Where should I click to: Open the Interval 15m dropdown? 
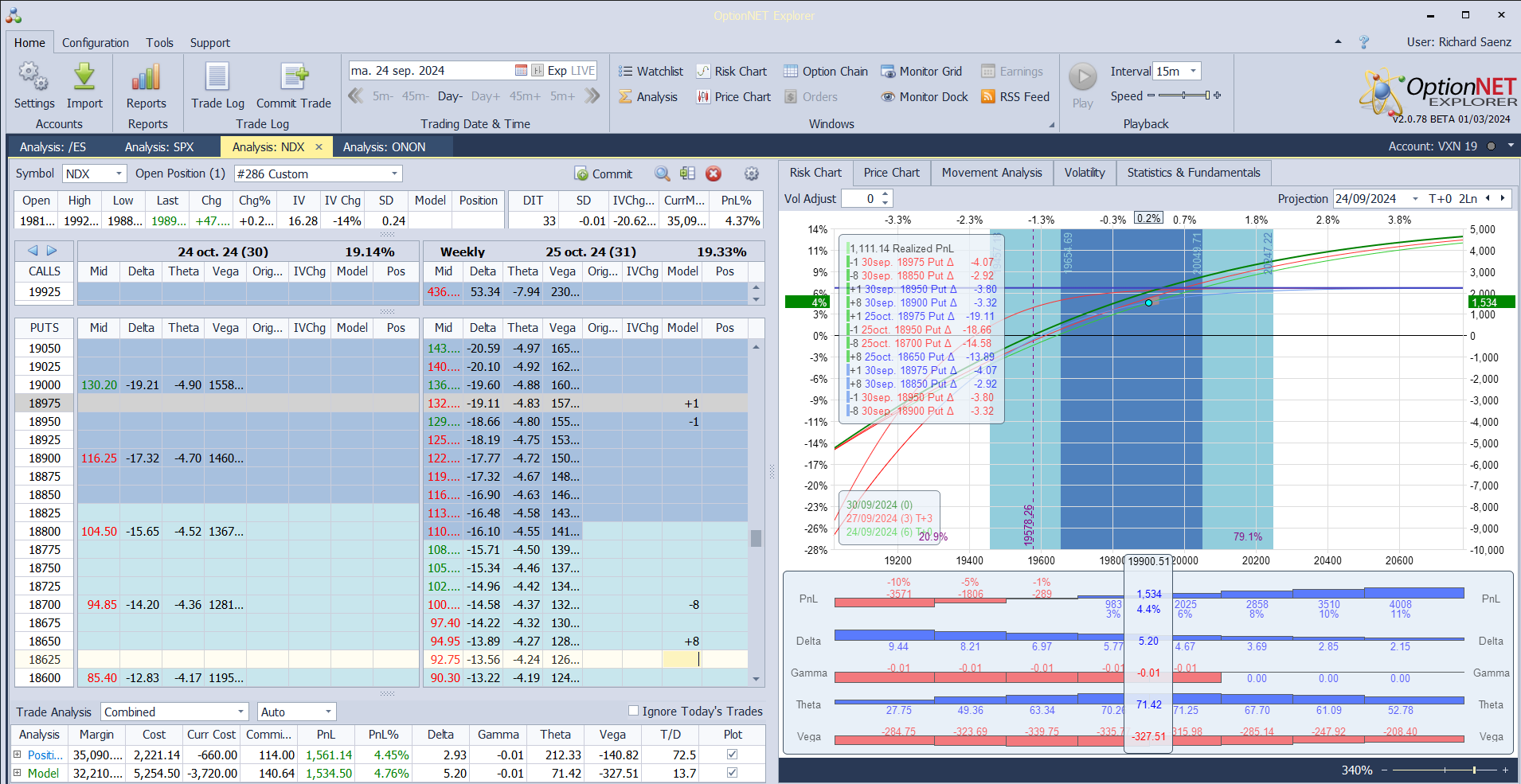[x=1193, y=71]
